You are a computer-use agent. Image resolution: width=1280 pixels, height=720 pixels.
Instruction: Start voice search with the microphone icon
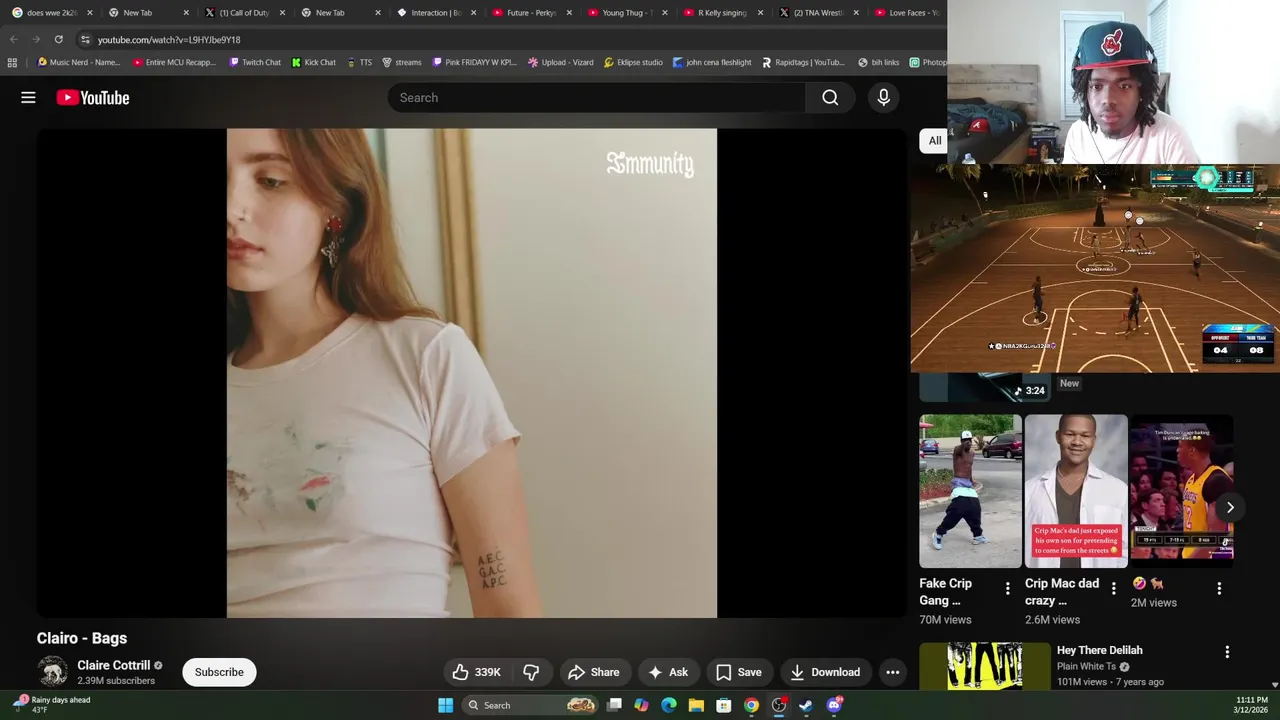click(883, 97)
